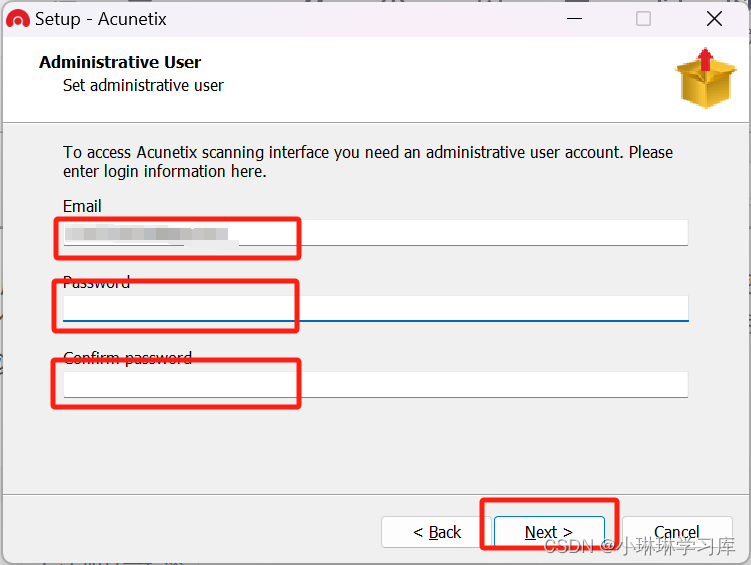Click the Email label
The image size is (751, 565).
pos(82,206)
